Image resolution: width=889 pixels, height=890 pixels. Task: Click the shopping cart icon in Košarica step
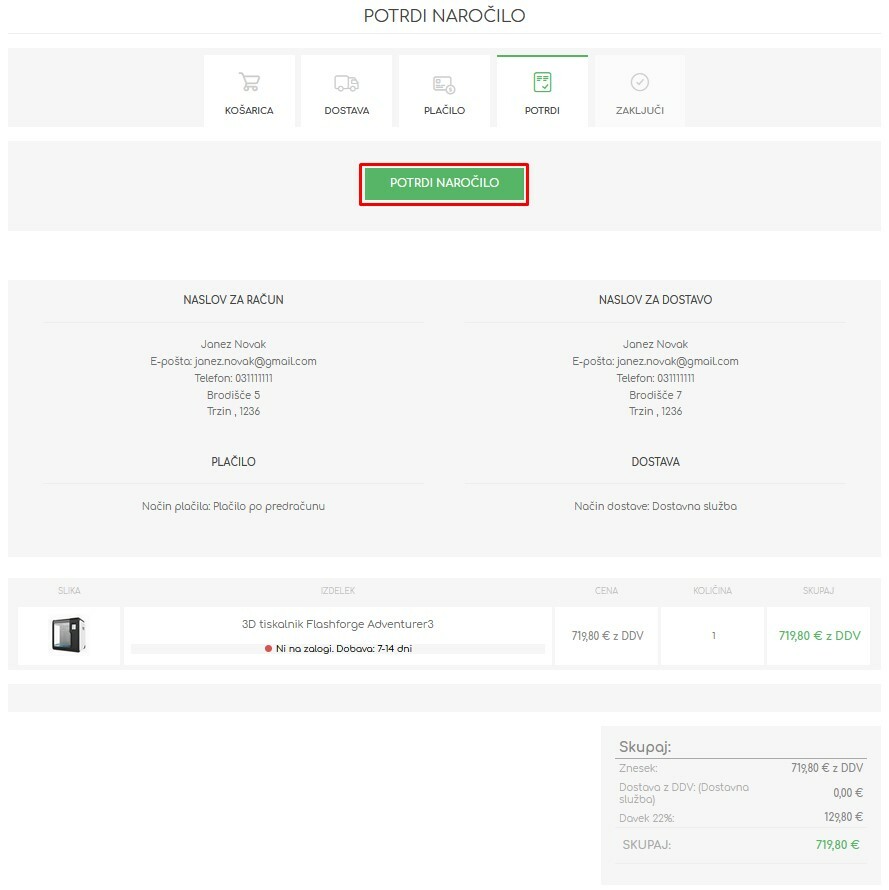tap(249, 82)
